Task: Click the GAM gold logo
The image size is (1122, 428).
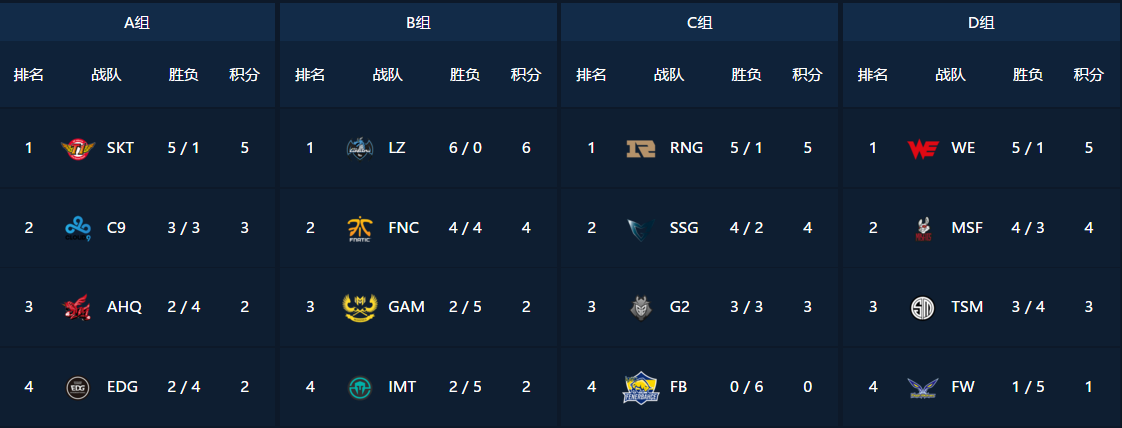Action: point(359,307)
